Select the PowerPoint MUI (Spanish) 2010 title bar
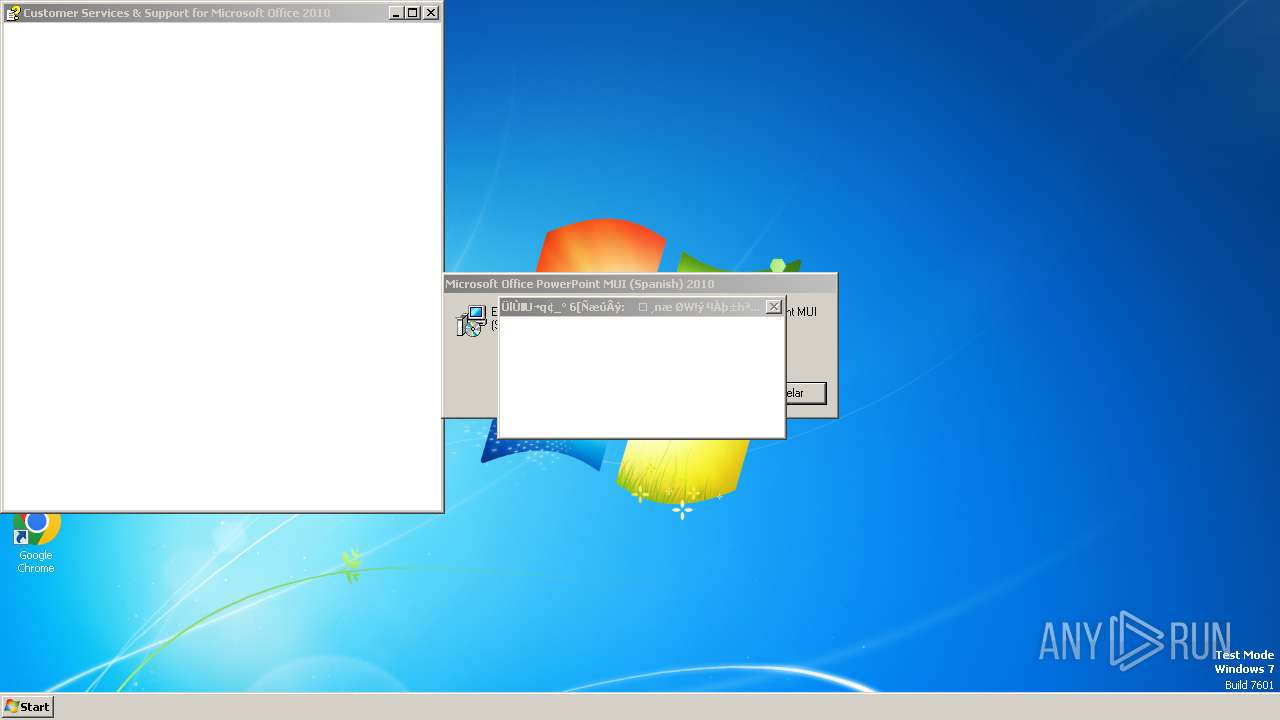Image resolution: width=1280 pixels, height=720 pixels. tap(640, 284)
